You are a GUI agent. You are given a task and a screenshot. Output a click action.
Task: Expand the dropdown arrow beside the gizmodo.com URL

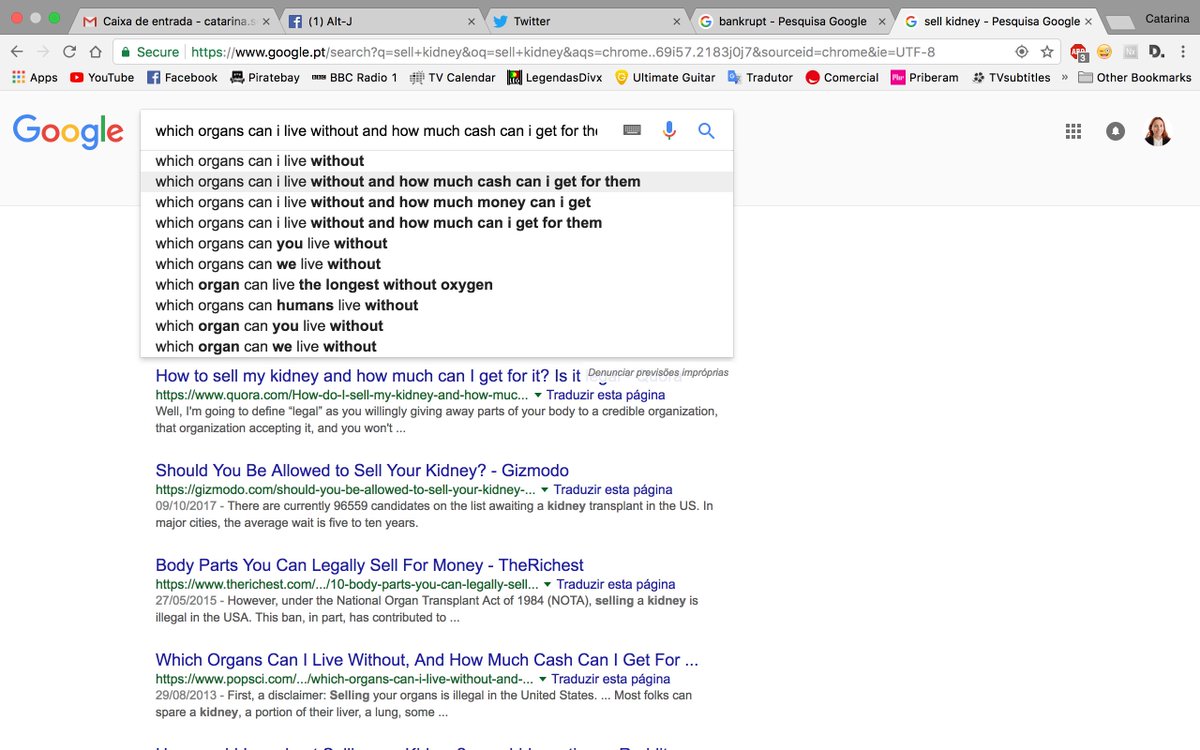[545, 490]
